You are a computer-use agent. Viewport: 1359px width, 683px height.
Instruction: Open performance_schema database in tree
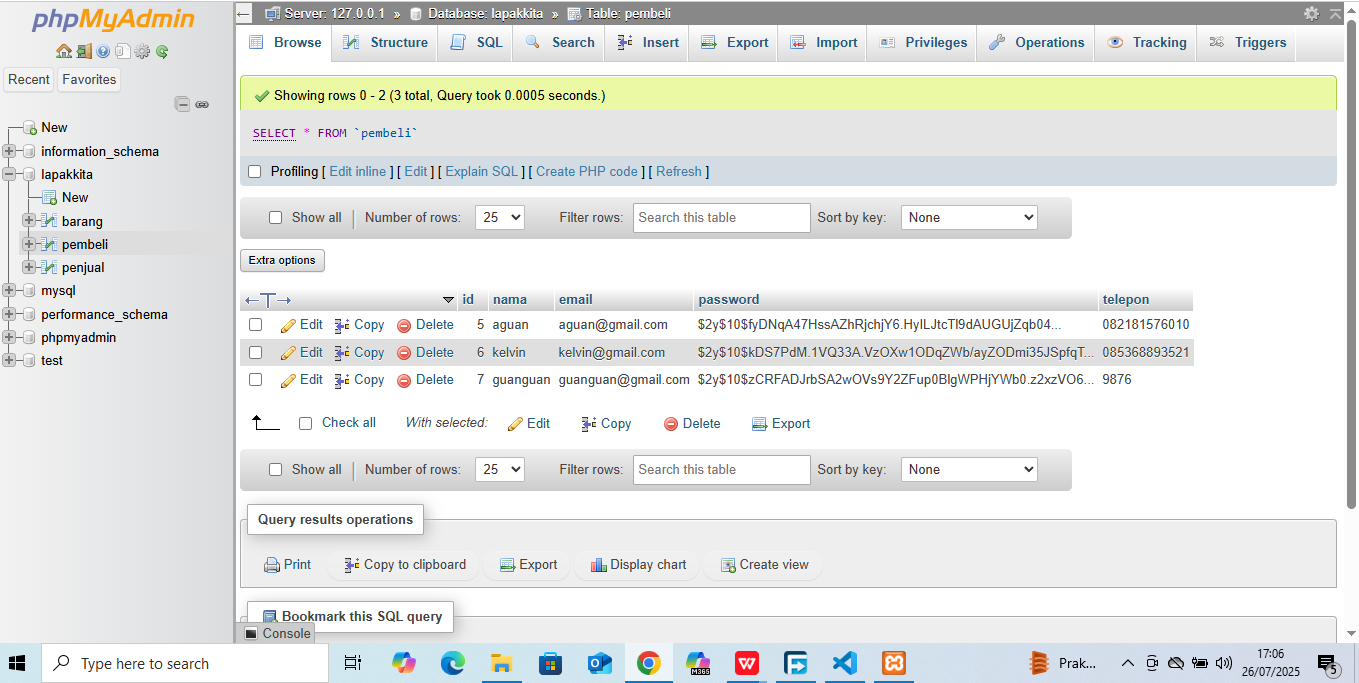(104, 314)
